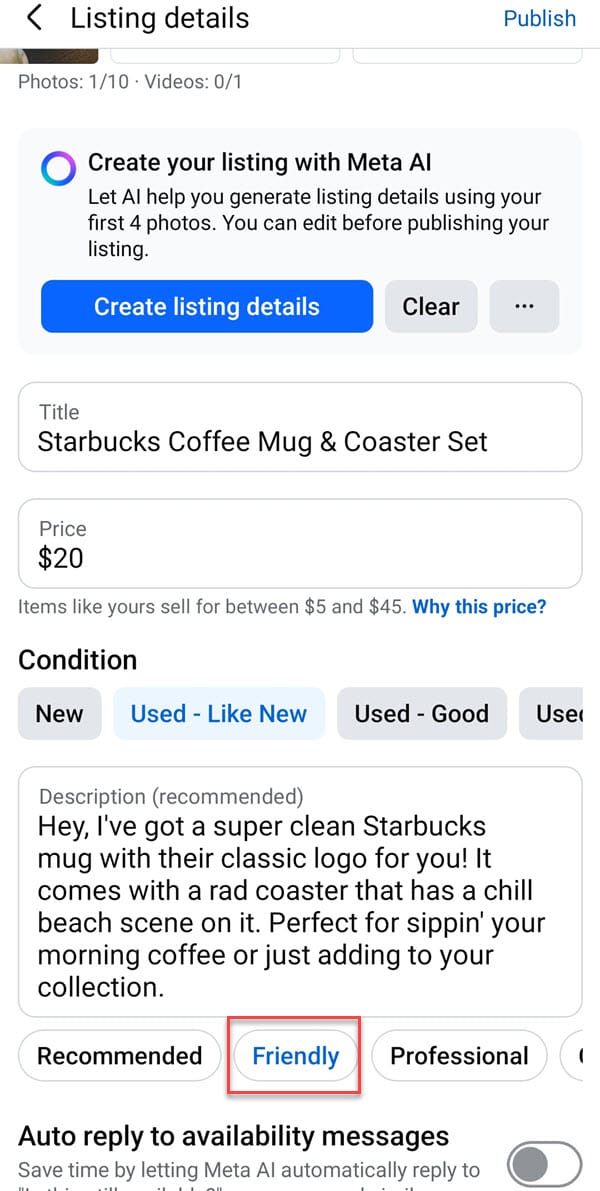Select the New condition option
600x1191 pixels.
pyautogui.click(x=60, y=714)
